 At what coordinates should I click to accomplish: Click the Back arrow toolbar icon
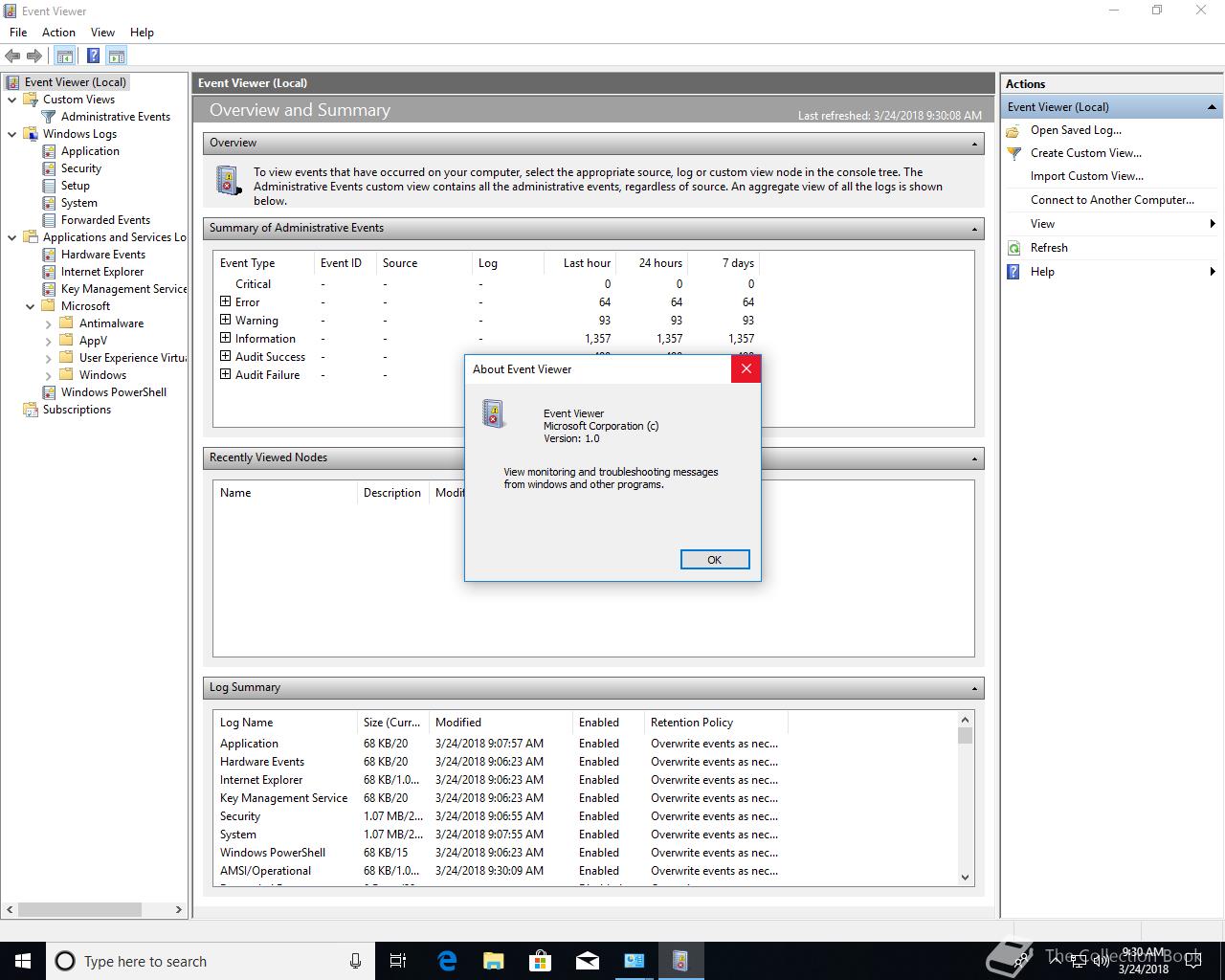[12, 56]
